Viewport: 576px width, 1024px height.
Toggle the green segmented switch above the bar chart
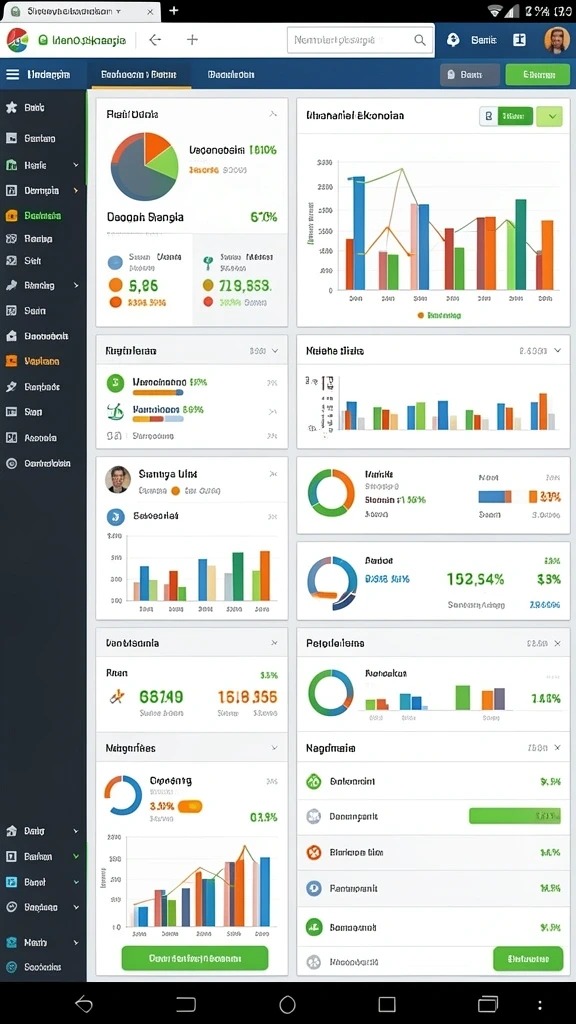(506, 117)
